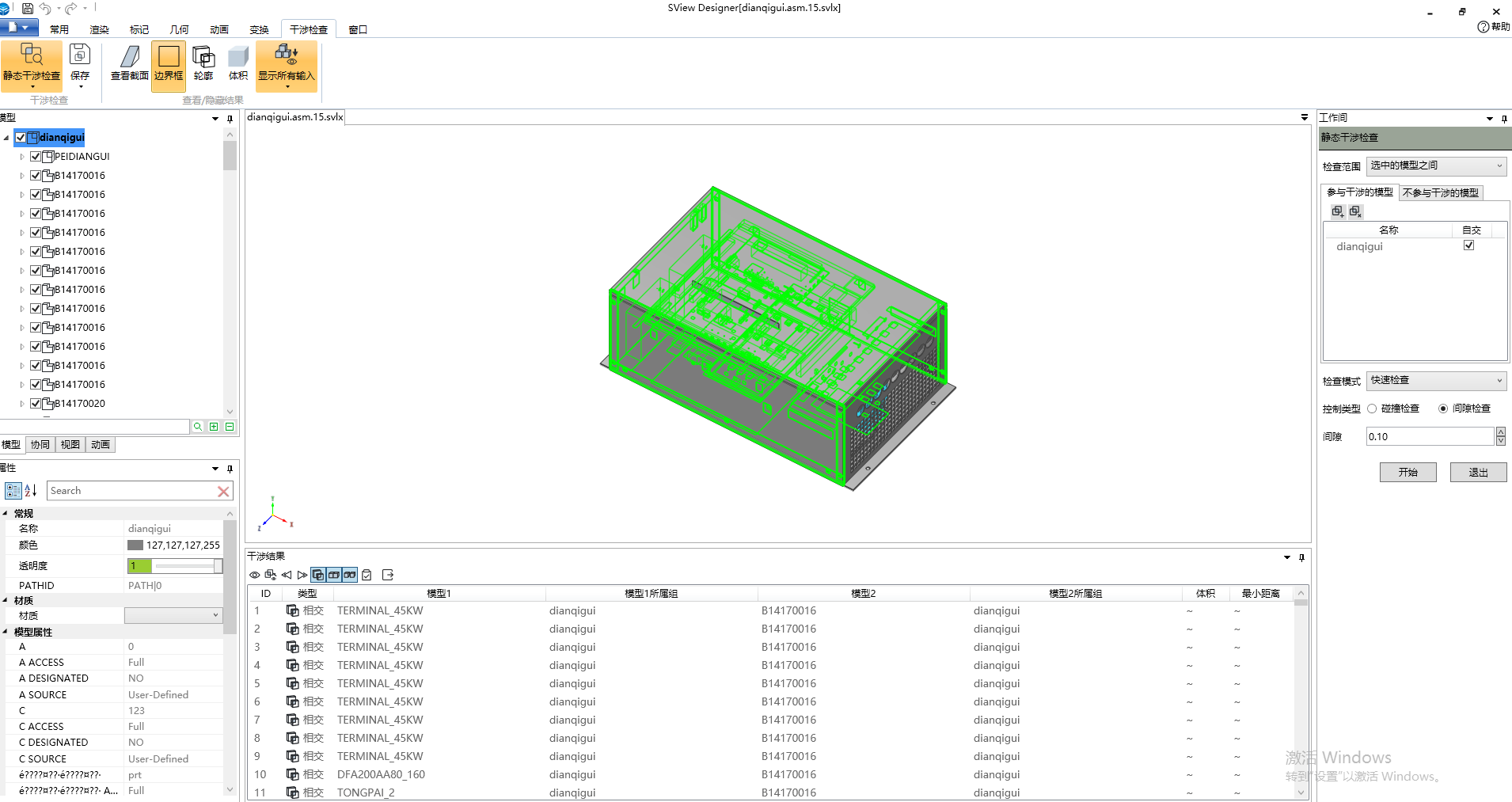Viewport: 1512px width, 802px height.
Task: Click the remove model icon in 工作间 panel
Action: (1355, 211)
